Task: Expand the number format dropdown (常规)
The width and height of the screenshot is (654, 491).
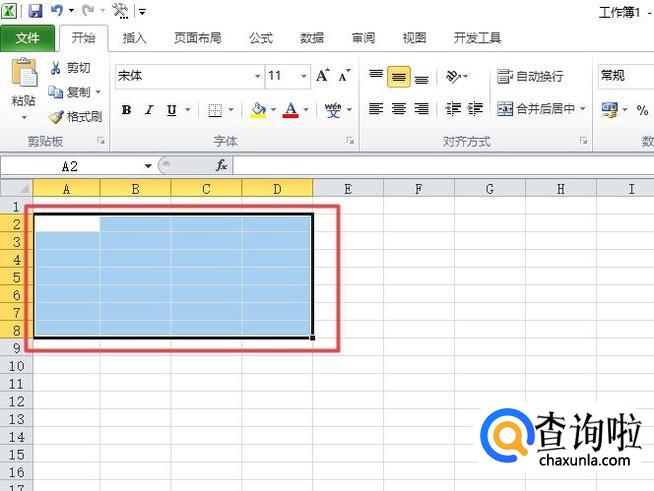Action: point(625,76)
